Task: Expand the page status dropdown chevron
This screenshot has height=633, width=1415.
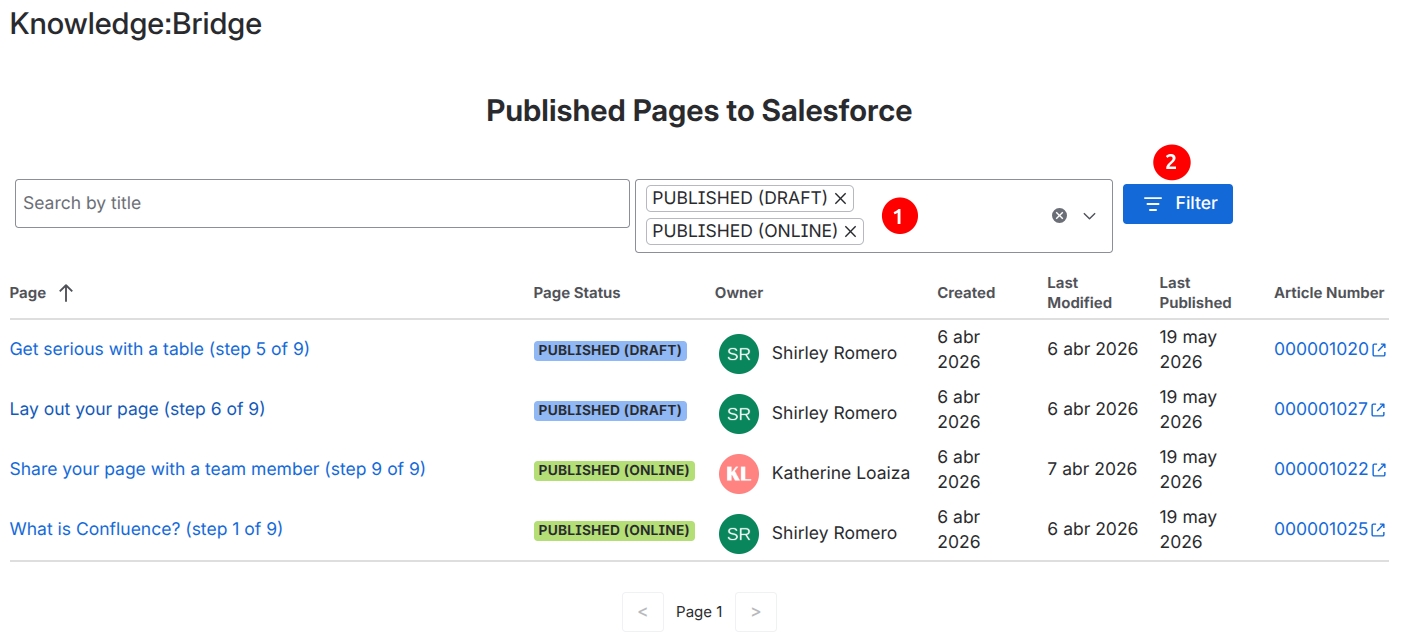Action: tap(1090, 216)
